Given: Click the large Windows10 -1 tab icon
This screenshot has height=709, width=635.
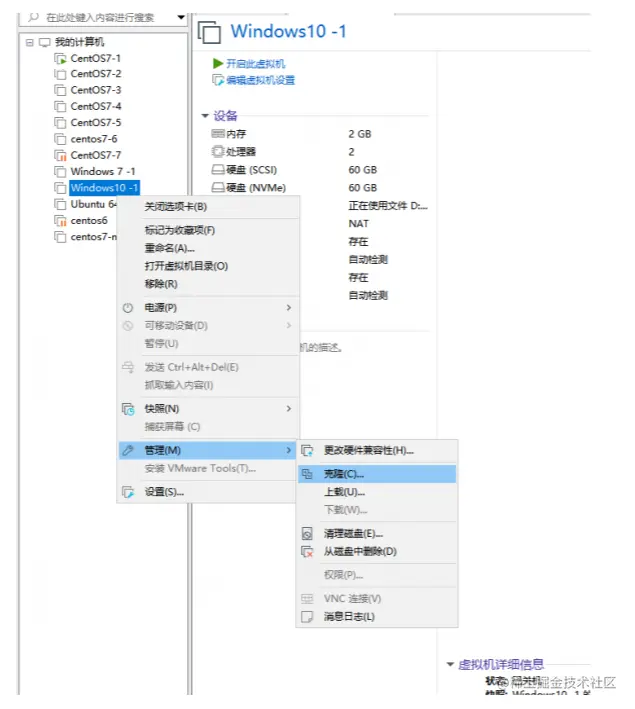Looking at the screenshot, I should click(209, 33).
